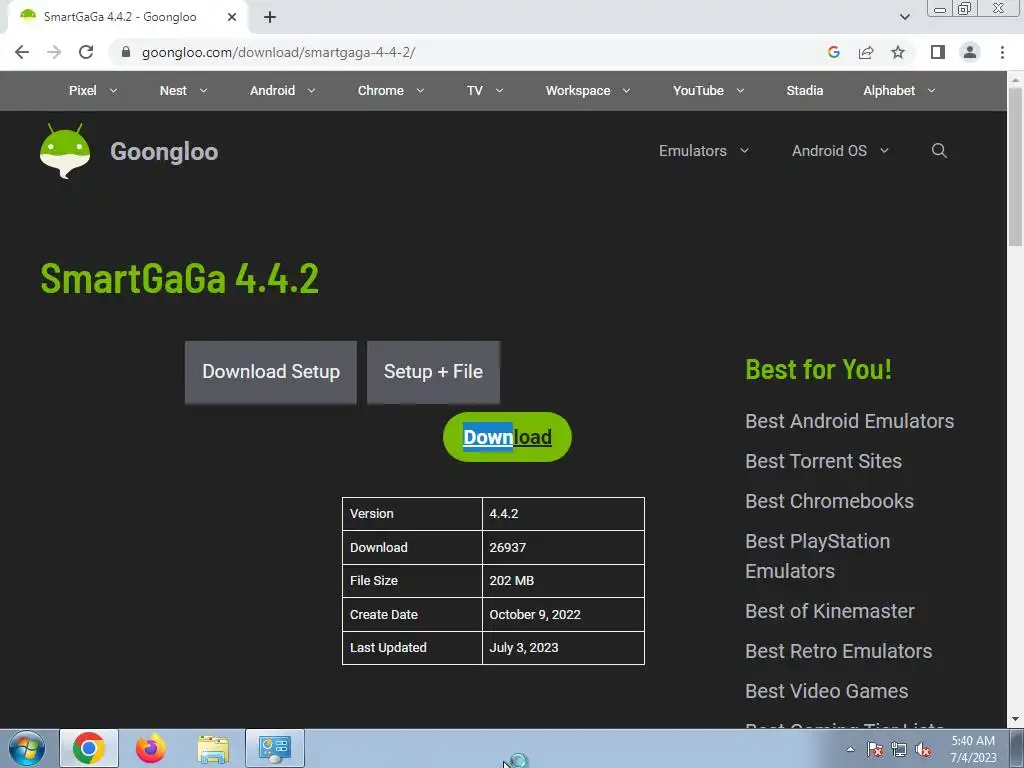Click the Setup + File button

pos(433,372)
